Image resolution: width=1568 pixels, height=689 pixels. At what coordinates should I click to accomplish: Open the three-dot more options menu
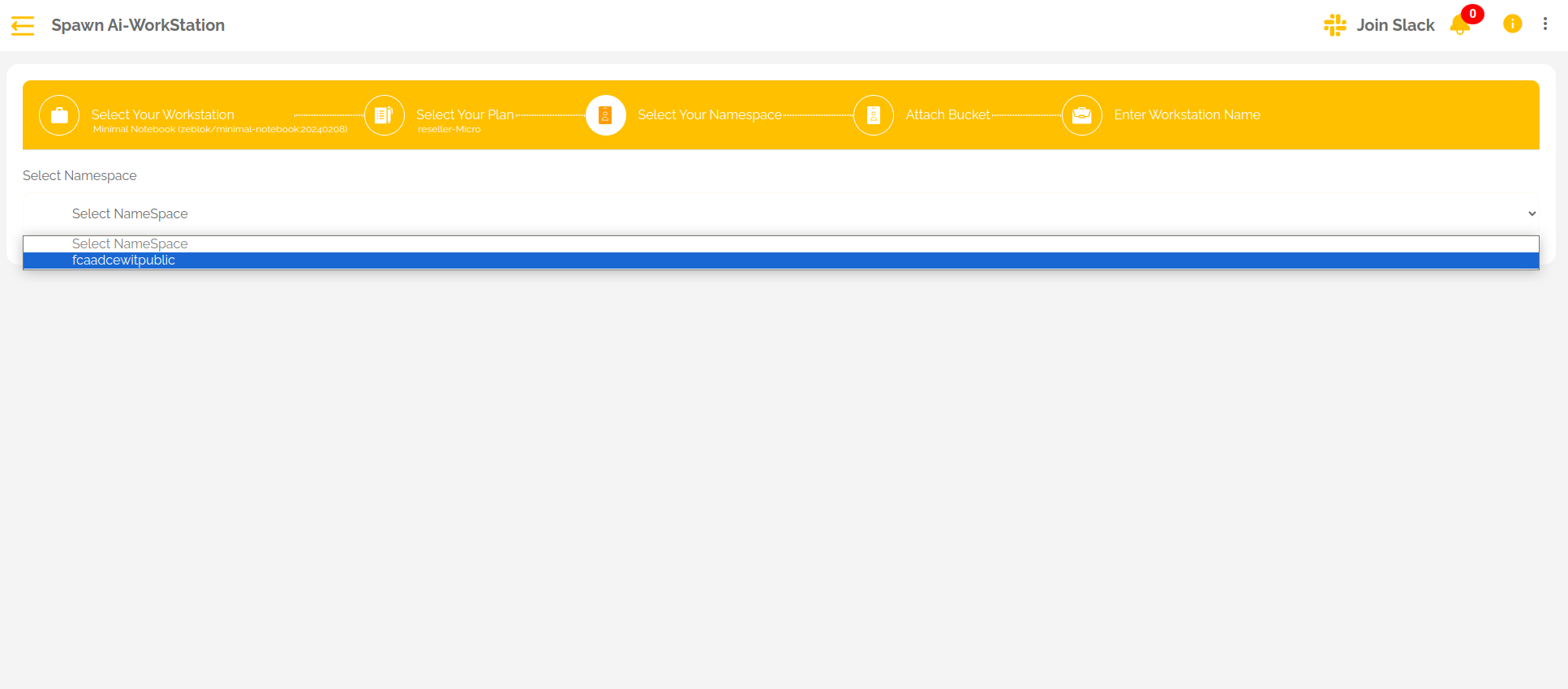[x=1544, y=24]
